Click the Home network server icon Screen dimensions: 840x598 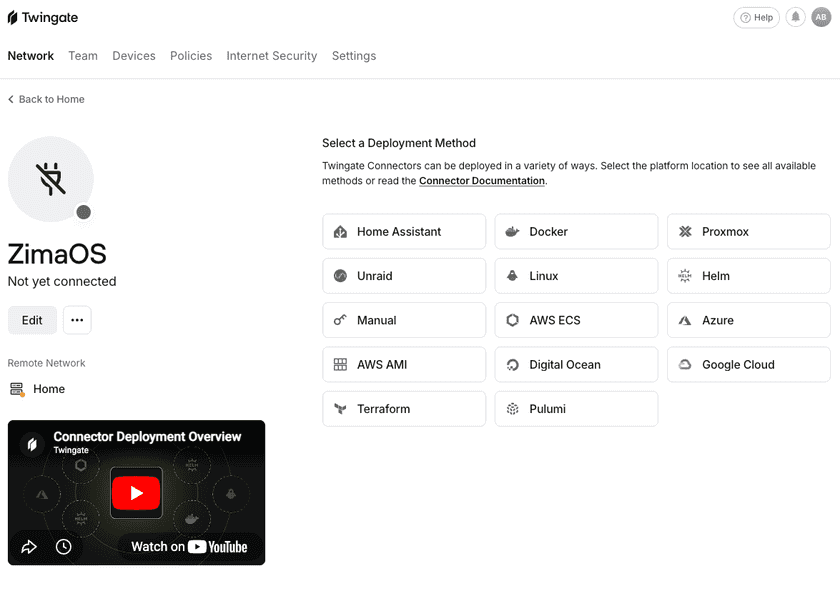pyautogui.click(x=17, y=389)
